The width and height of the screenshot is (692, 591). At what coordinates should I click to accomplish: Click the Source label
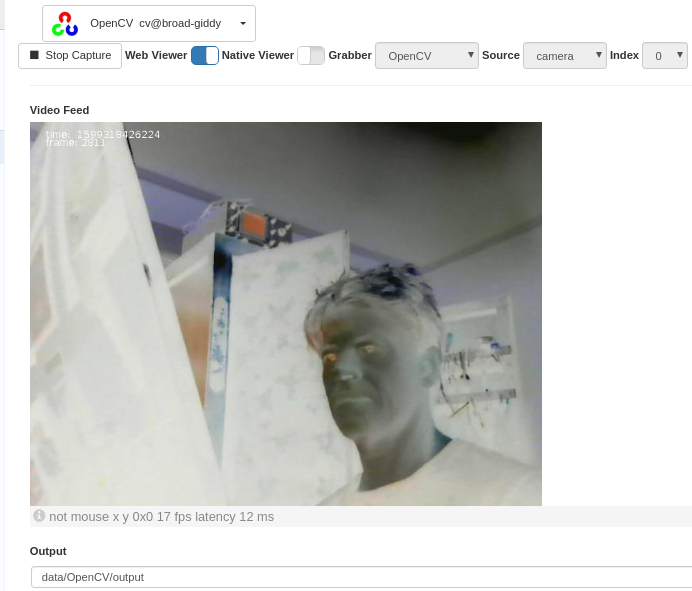(x=500, y=55)
